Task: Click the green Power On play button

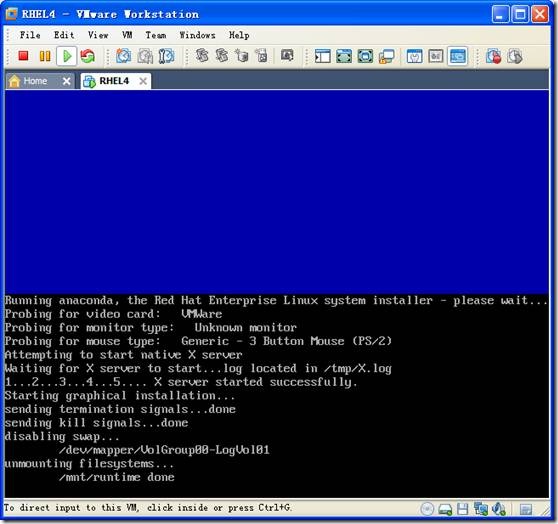Action: point(67,56)
